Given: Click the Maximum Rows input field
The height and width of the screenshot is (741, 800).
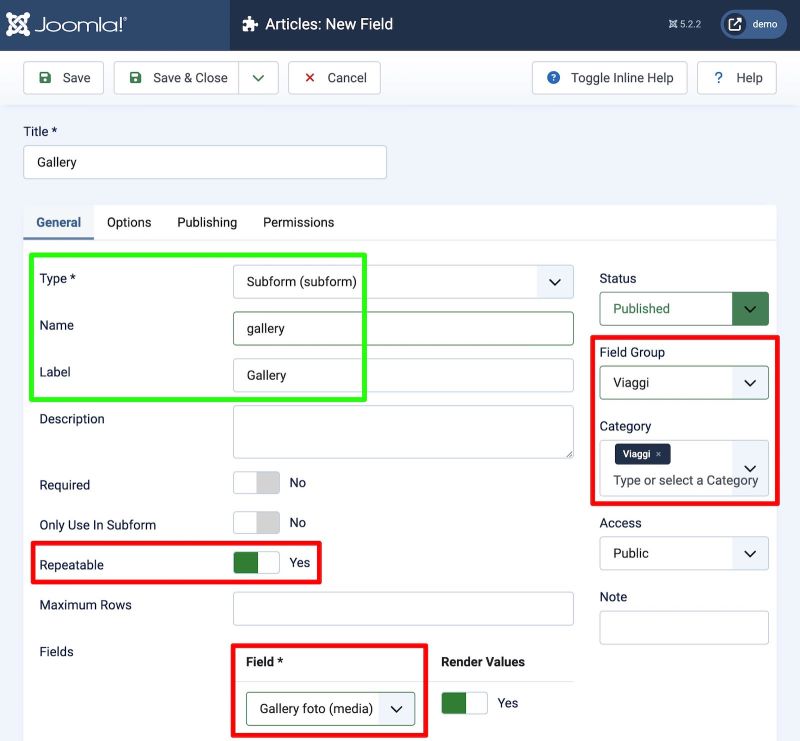Looking at the screenshot, I should (403, 608).
